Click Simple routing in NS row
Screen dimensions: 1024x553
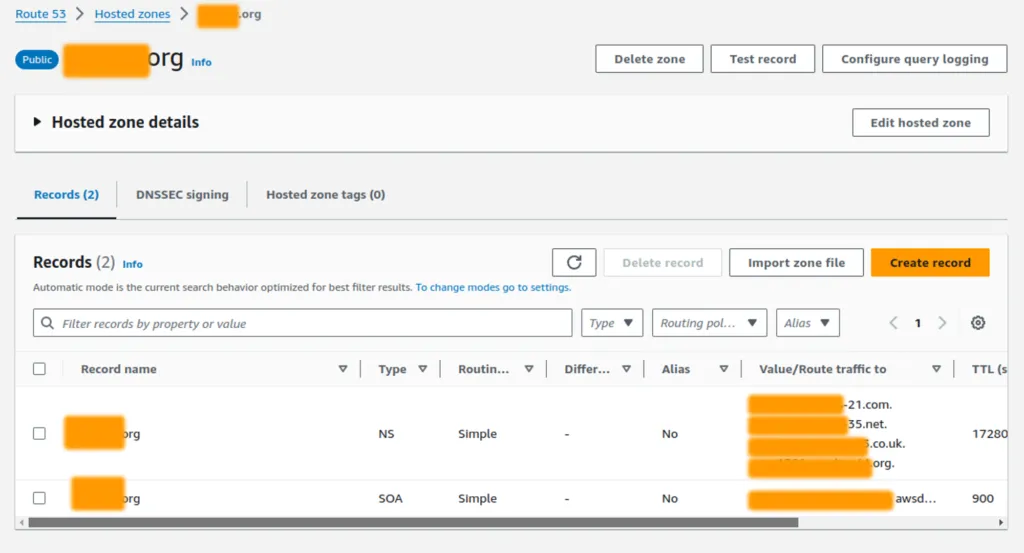click(477, 434)
